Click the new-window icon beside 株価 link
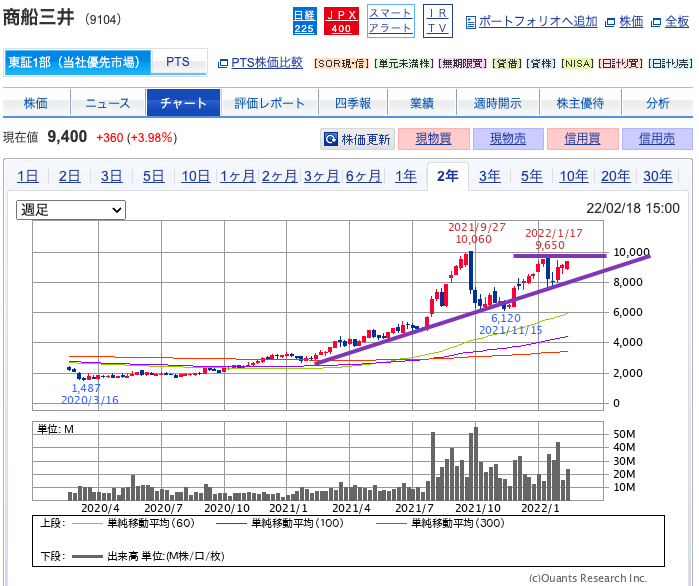Viewport: 699px width, 586px height. (x=610, y=22)
